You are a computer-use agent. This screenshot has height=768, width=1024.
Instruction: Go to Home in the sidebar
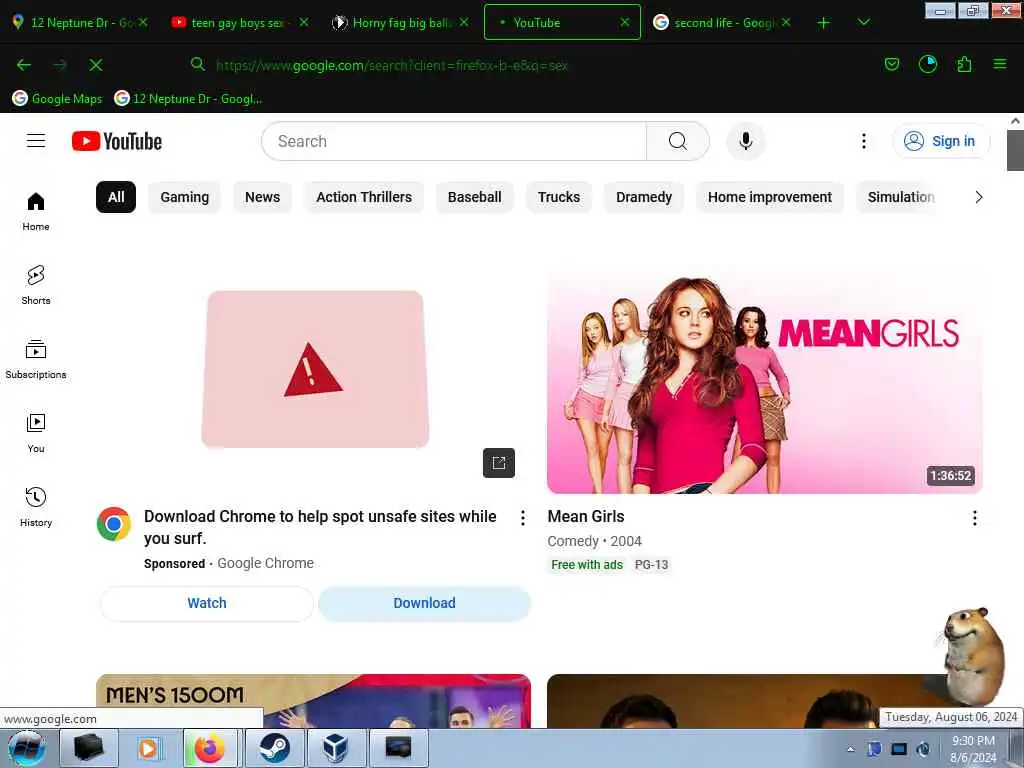36,211
